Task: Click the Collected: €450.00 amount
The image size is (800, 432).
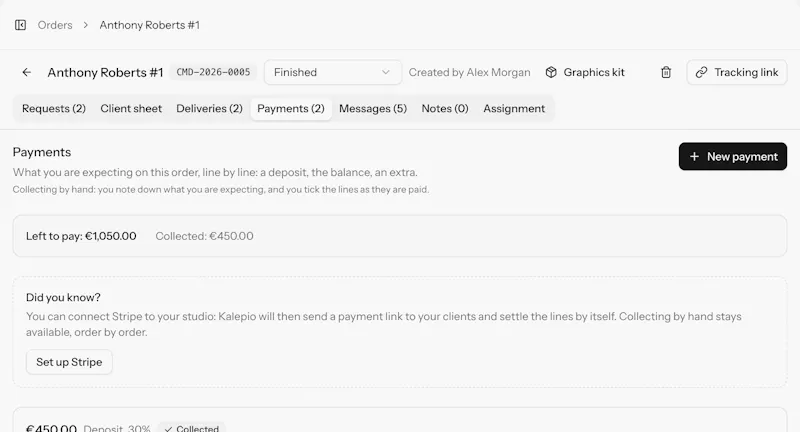Action: pyautogui.click(x=204, y=236)
